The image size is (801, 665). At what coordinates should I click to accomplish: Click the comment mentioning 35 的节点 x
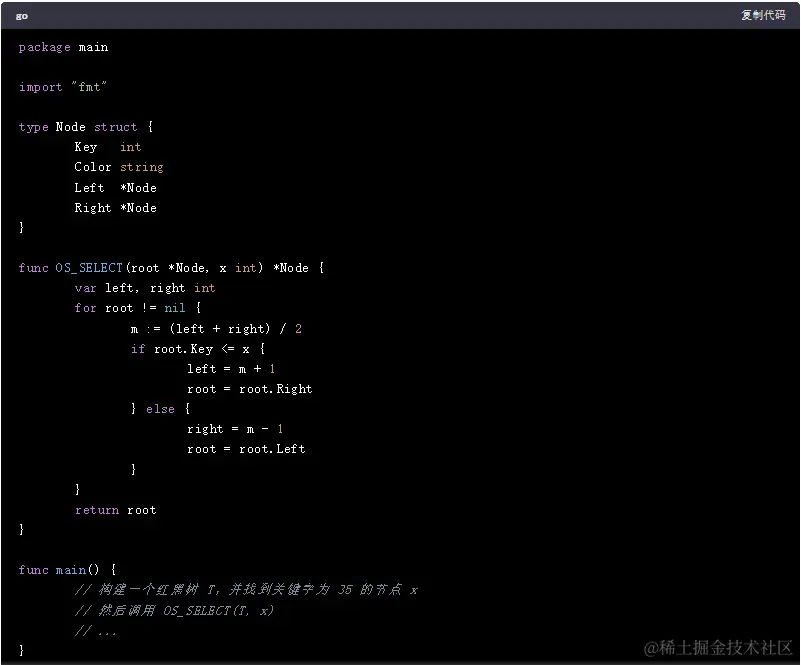tap(246, 590)
